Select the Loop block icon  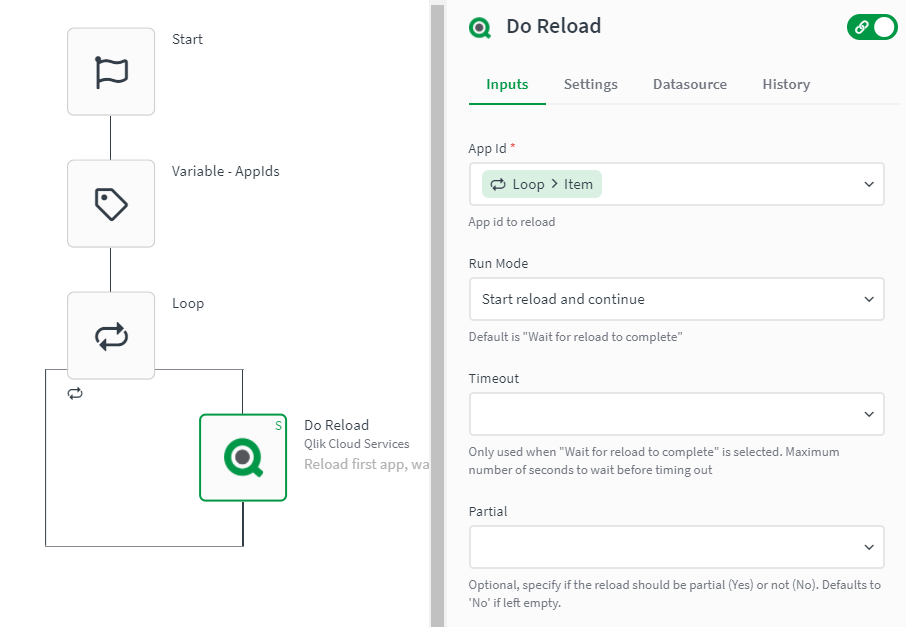[111, 336]
